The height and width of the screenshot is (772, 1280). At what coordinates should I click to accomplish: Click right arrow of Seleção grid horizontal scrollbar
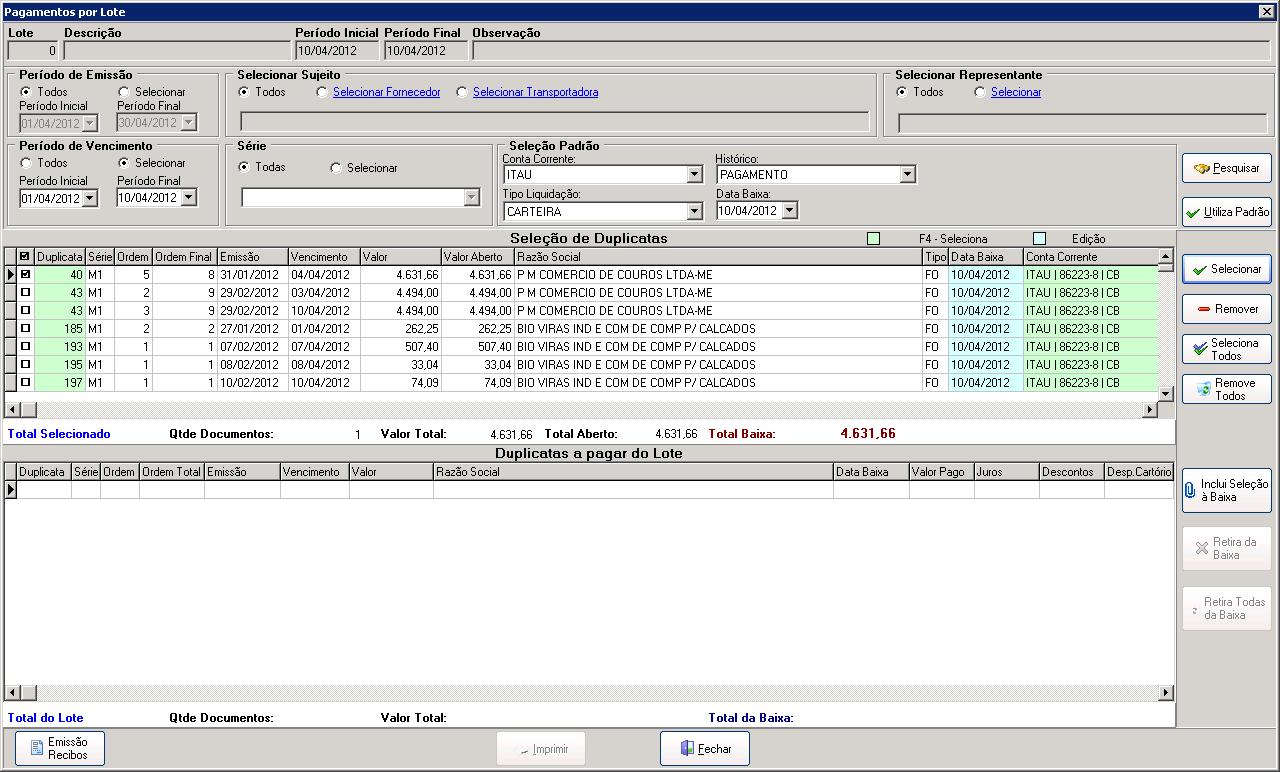1150,410
